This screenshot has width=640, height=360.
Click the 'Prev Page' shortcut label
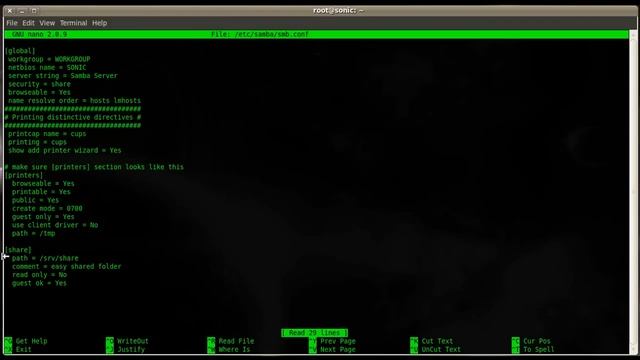338,341
